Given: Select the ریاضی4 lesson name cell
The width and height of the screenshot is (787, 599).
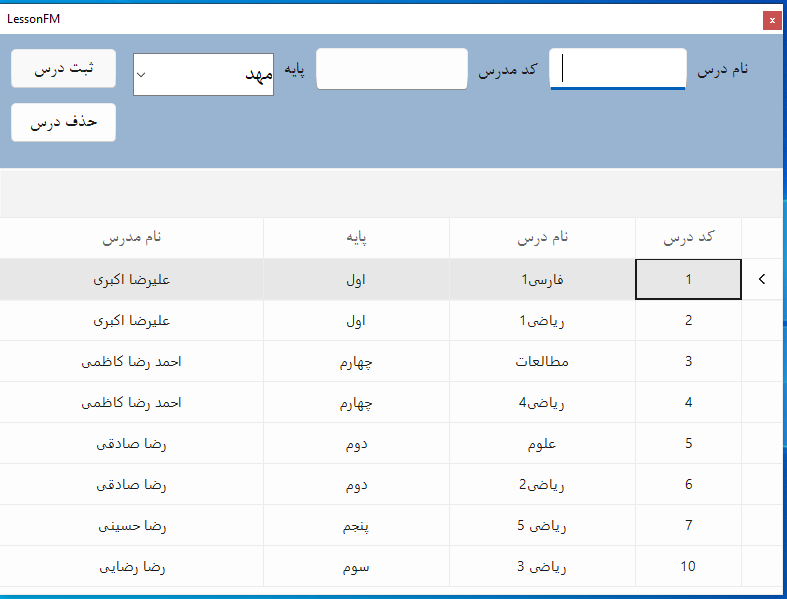Looking at the screenshot, I should tap(542, 403).
